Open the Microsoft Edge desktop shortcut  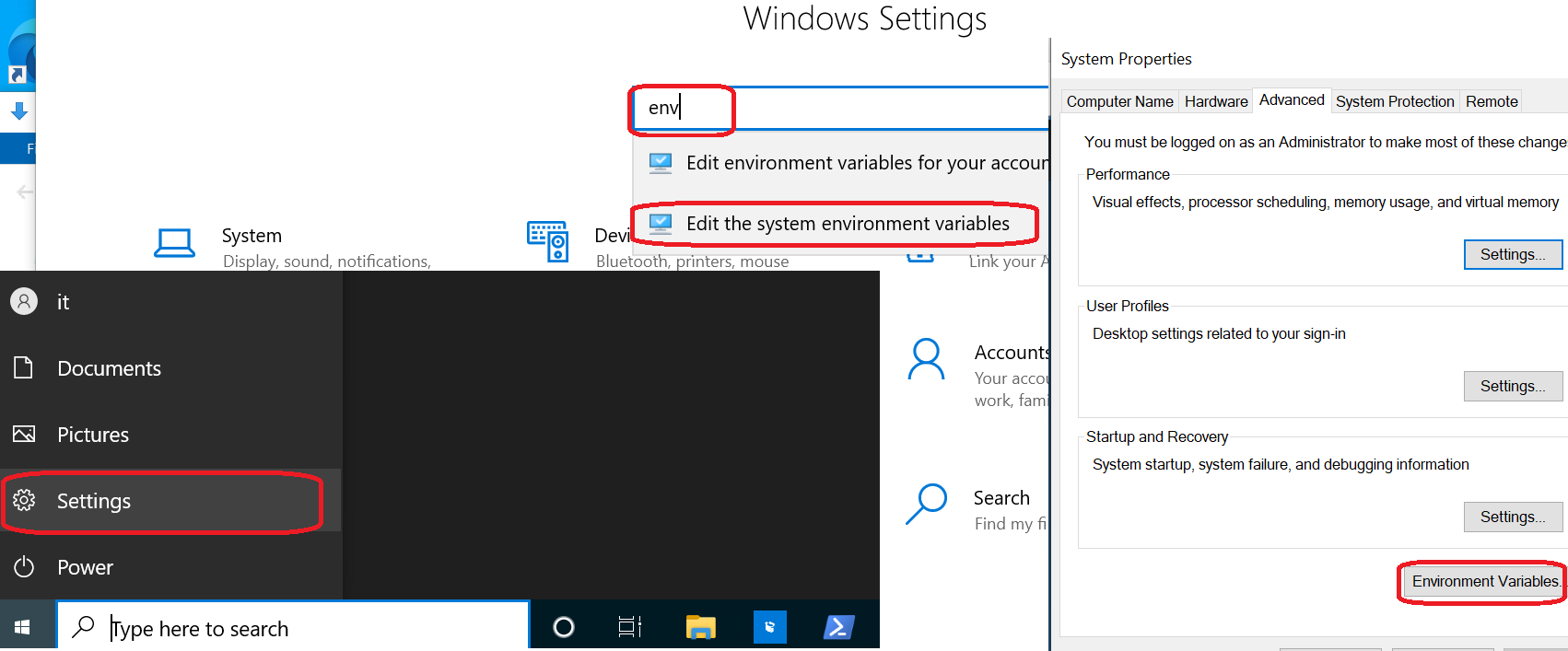tap(18, 46)
